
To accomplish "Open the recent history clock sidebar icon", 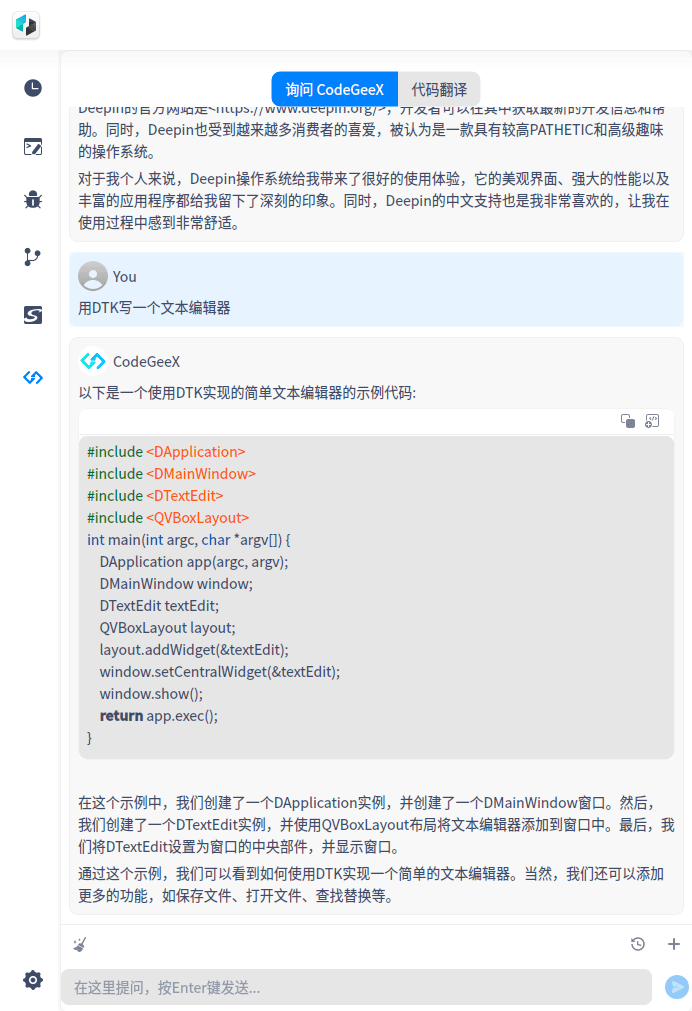I will pyautogui.click(x=33, y=88).
